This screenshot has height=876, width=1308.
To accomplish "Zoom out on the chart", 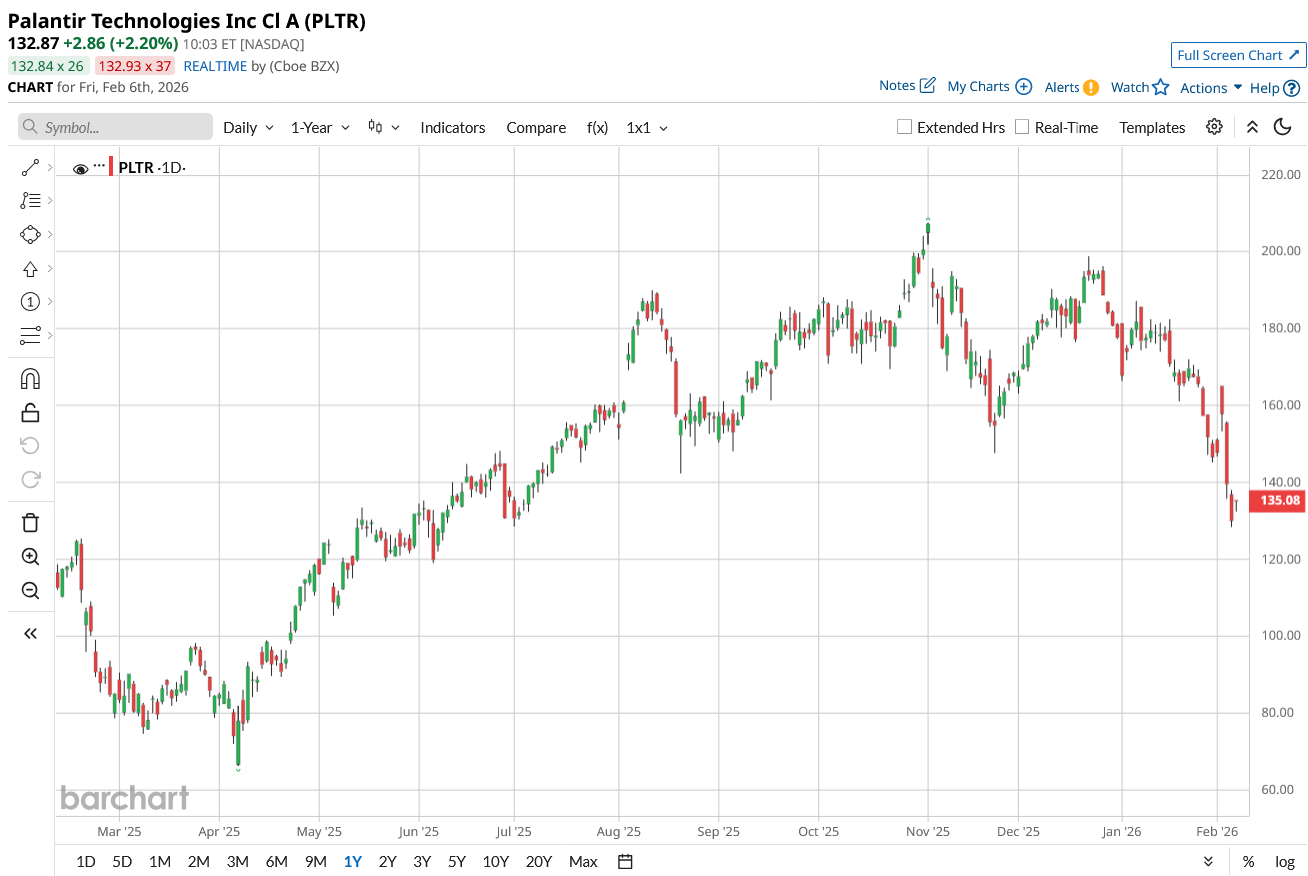I will [x=30, y=591].
